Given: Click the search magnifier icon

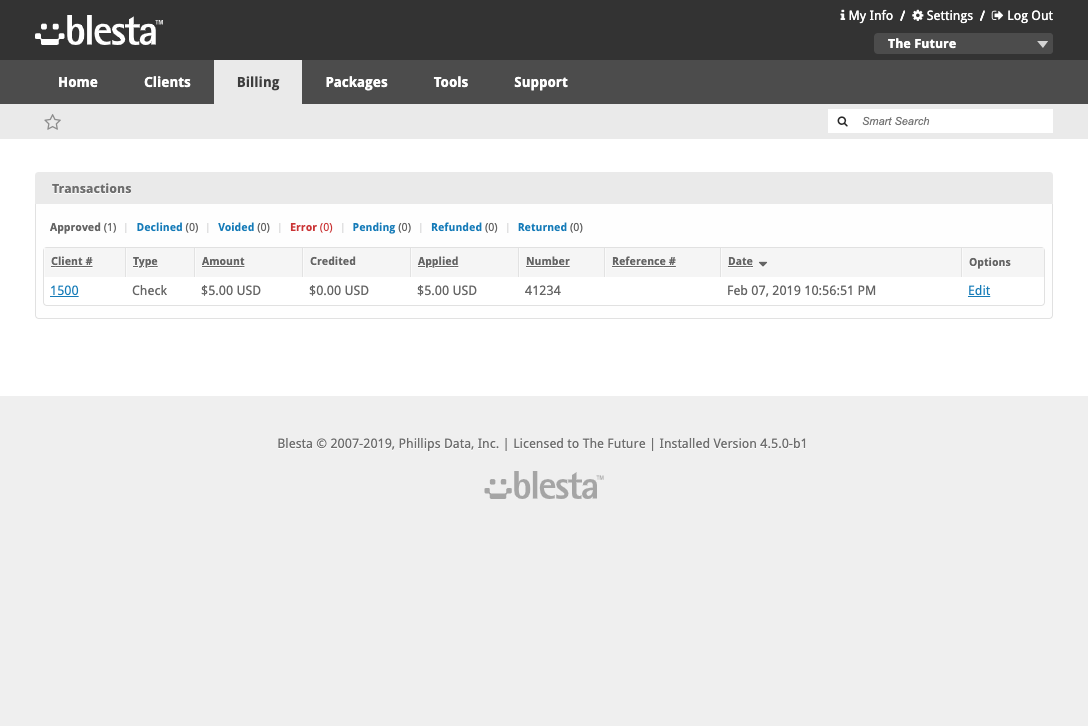Looking at the screenshot, I should click(x=842, y=120).
